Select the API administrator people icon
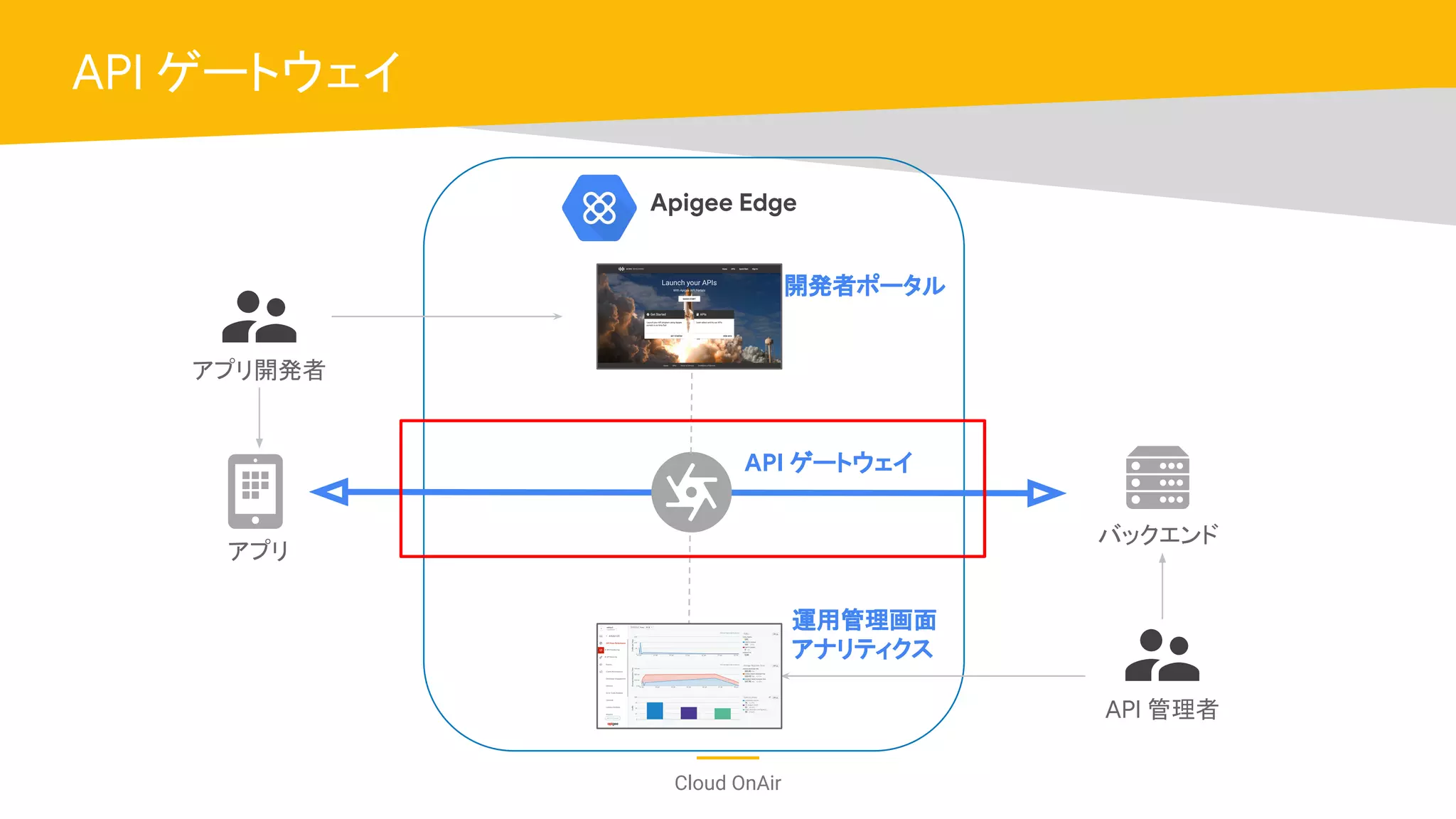Screen dimensions: 1456x819 click(x=1162, y=655)
